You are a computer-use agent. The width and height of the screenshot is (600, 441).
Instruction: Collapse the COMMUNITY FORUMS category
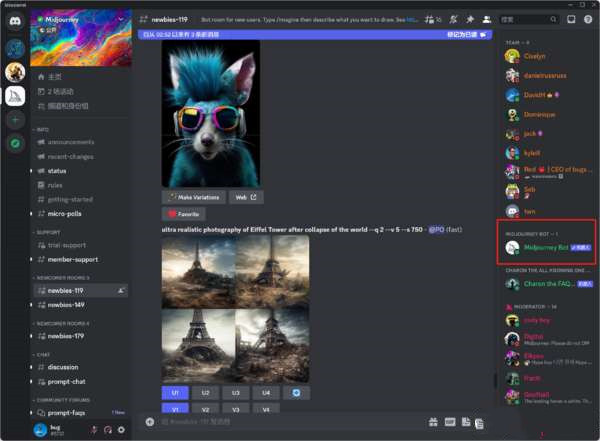pos(61,400)
